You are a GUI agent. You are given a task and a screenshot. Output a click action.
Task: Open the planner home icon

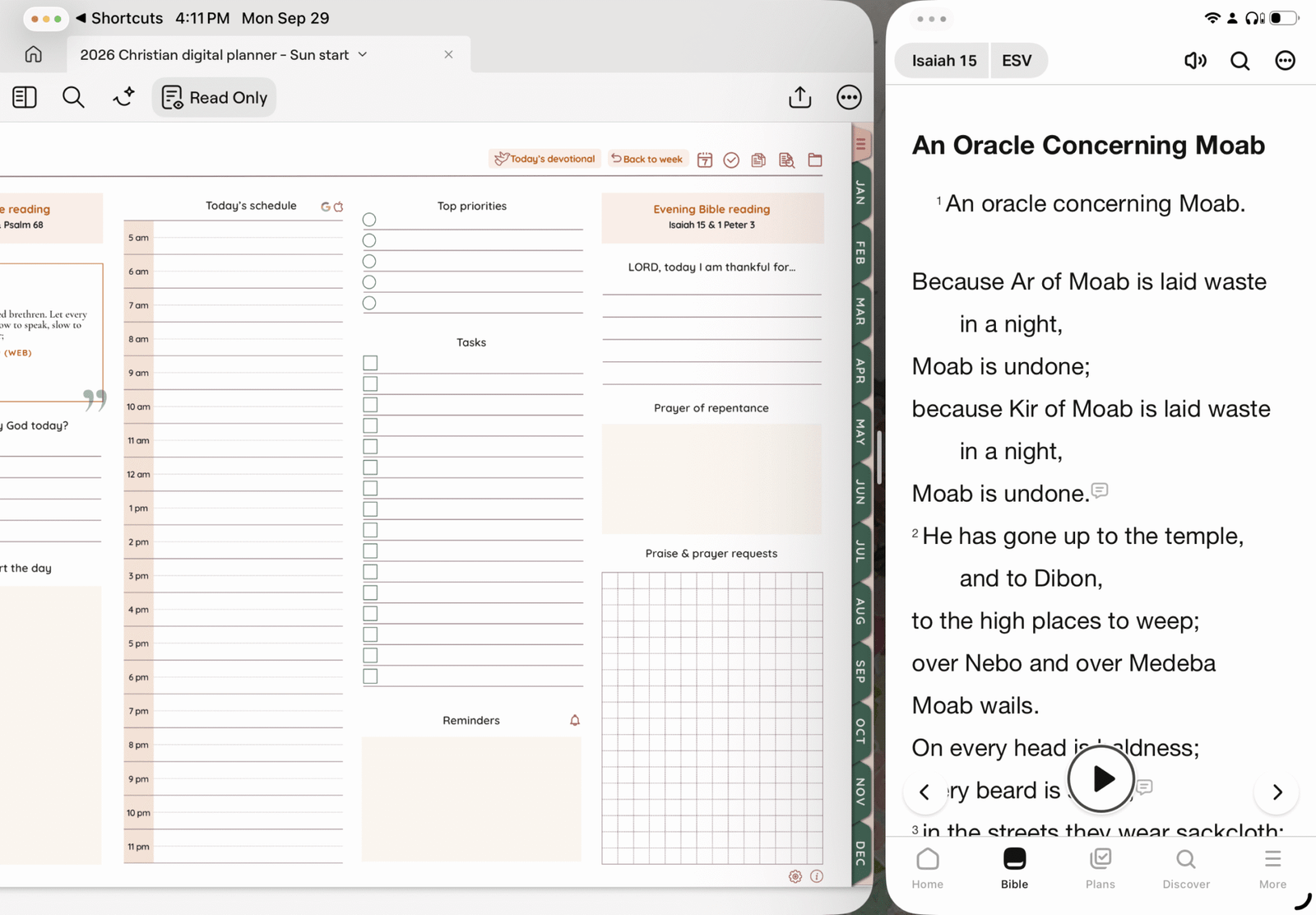click(33, 54)
